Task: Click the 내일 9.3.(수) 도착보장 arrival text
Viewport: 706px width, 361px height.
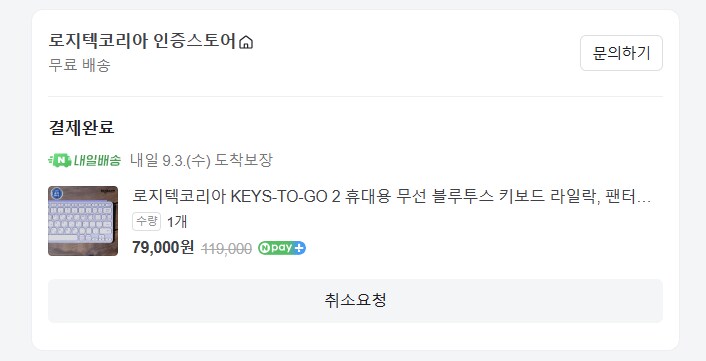Action: pyautogui.click(x=201, y=160)
